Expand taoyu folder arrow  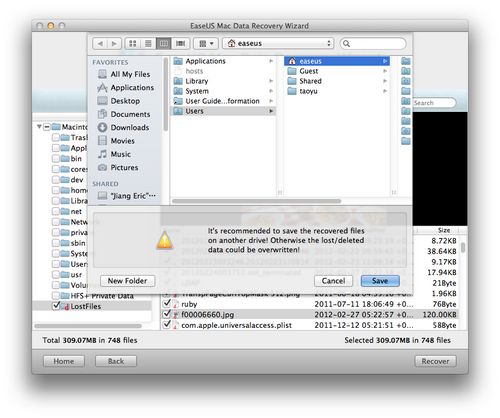coord(385,91)
